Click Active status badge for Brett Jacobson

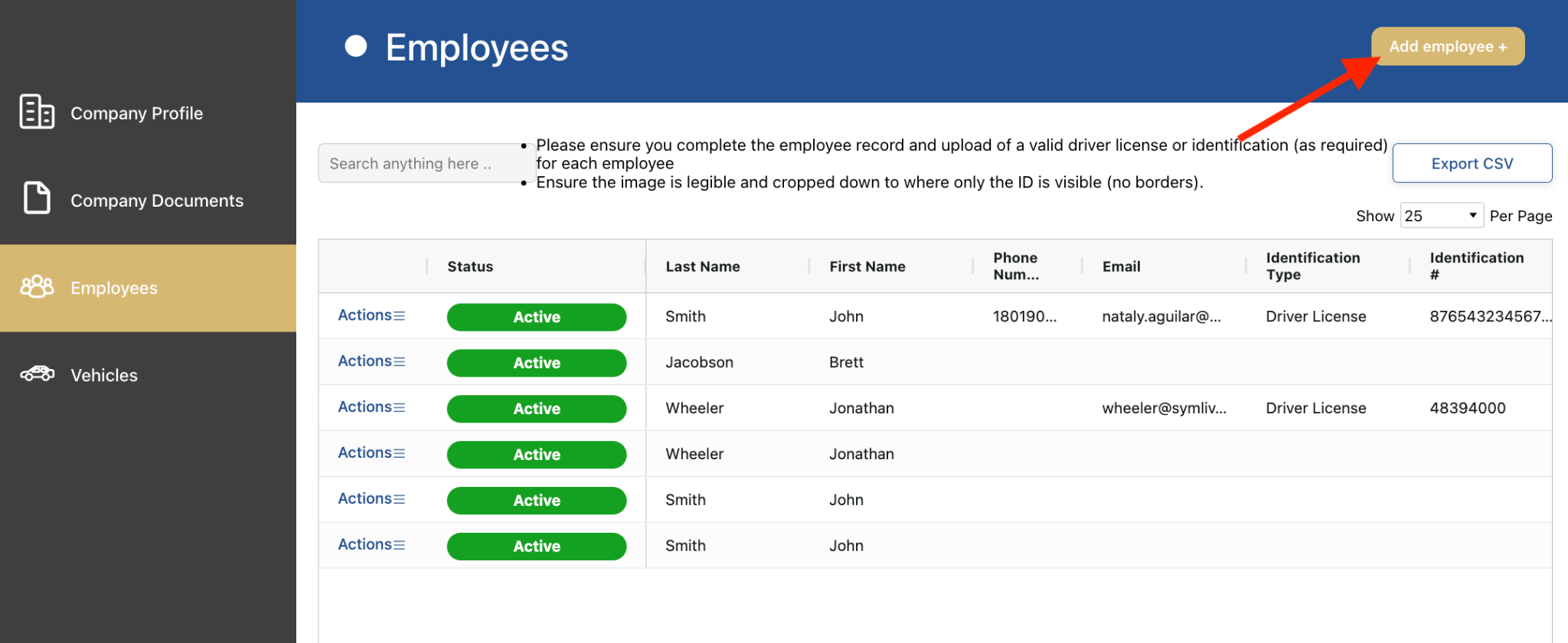[536, 363]
